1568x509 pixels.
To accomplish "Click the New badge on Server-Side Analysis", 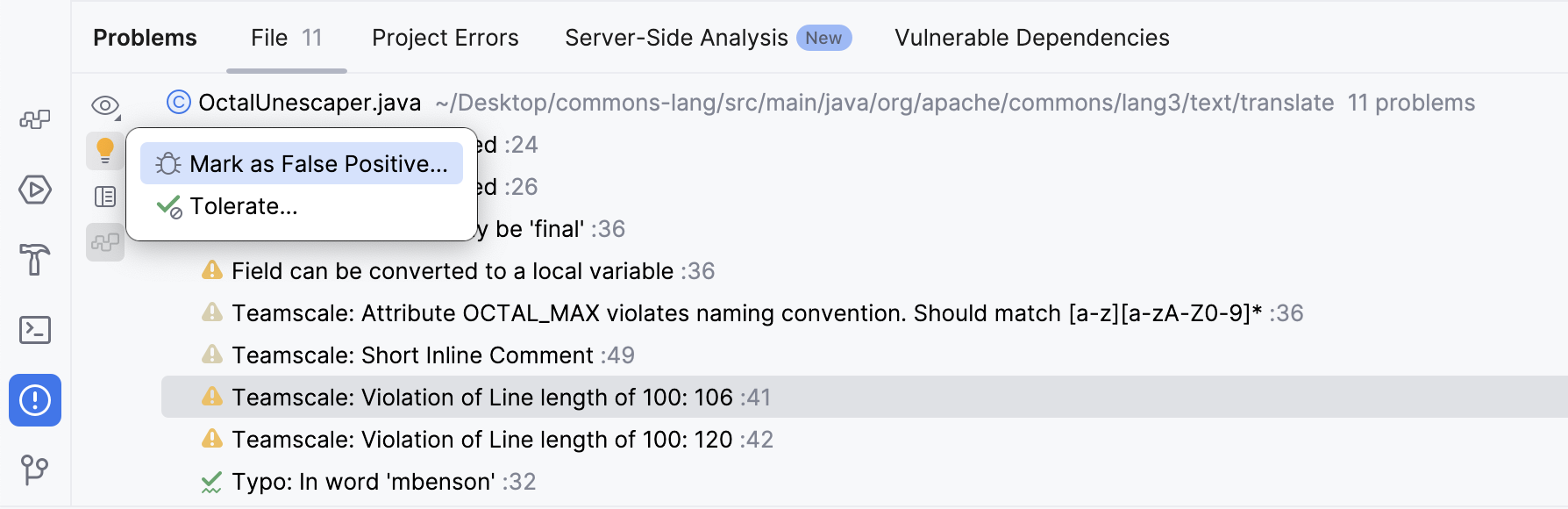I will [823, 38].
